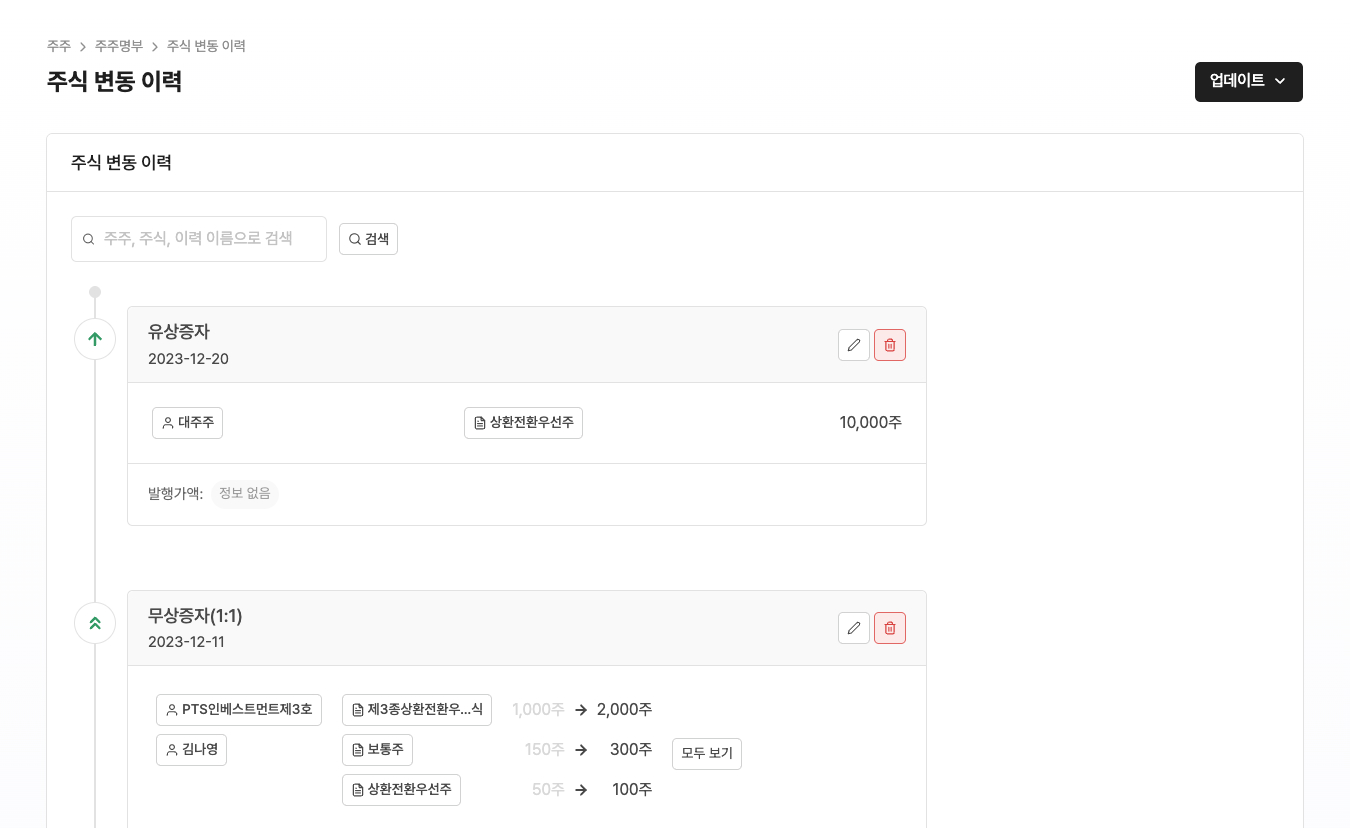Click the document icon on the 보통주 tag
The height and width of the screenshot is (828, 1350).
[358, 749]
